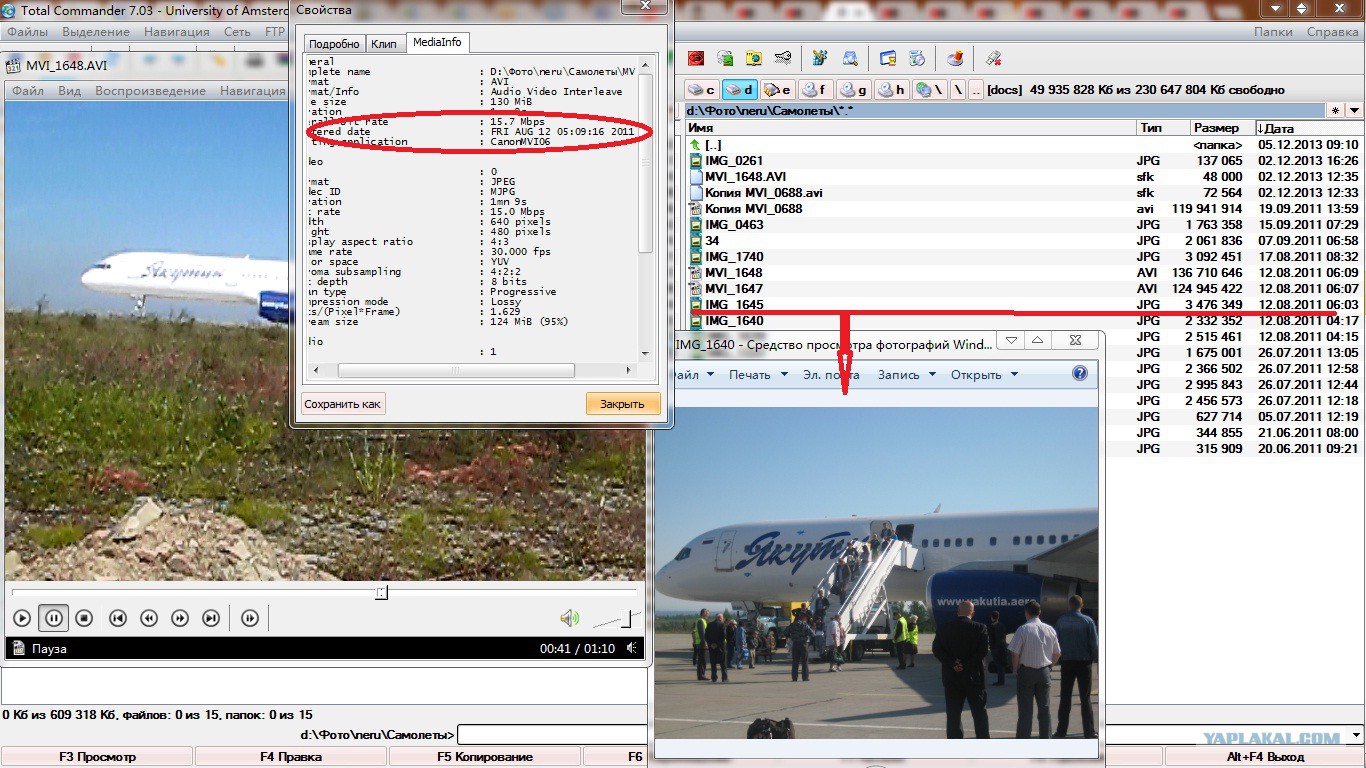Skip to next track in player
The height and width of the screenshot is (768, 1366).
pos(211,618)
